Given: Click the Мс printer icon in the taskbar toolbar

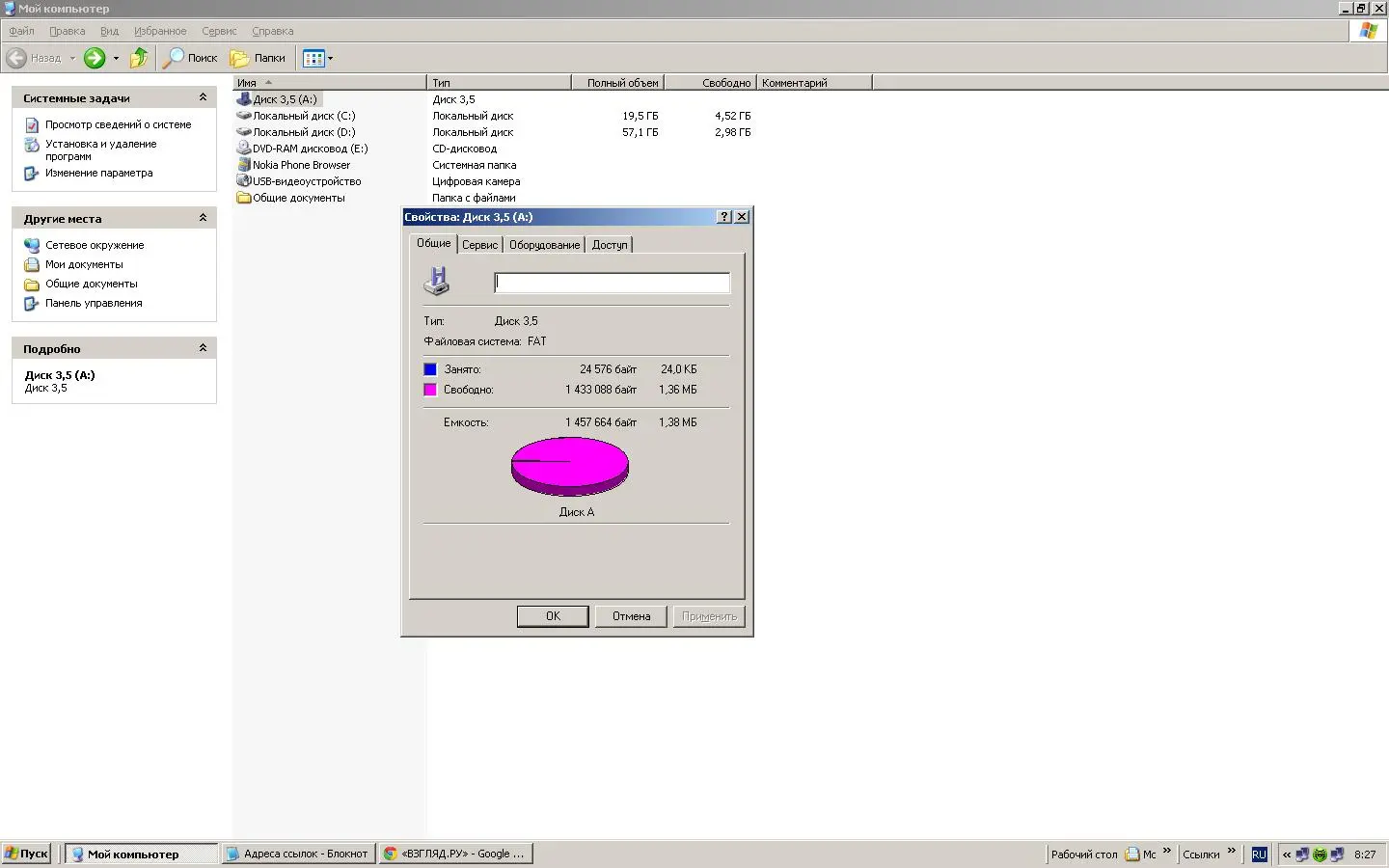Looking at the screenshot, I should [x=1132, y=854].
